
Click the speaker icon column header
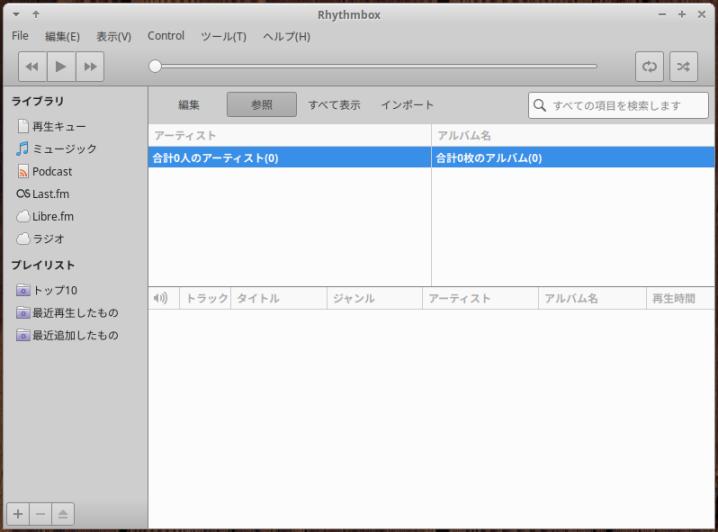click(164, 299)
